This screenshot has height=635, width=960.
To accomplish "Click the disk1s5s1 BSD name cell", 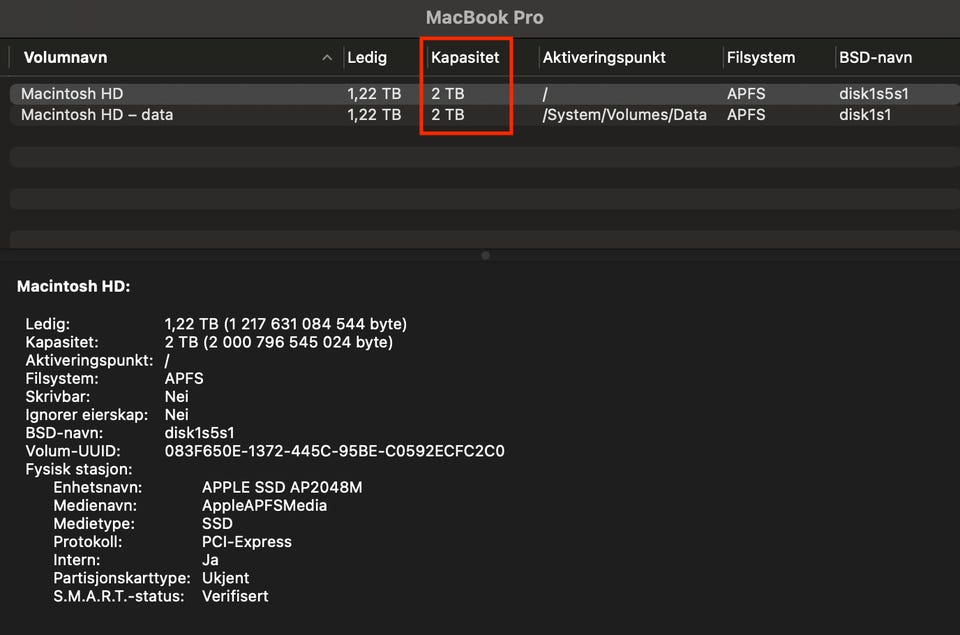I will tap(874, 94).
